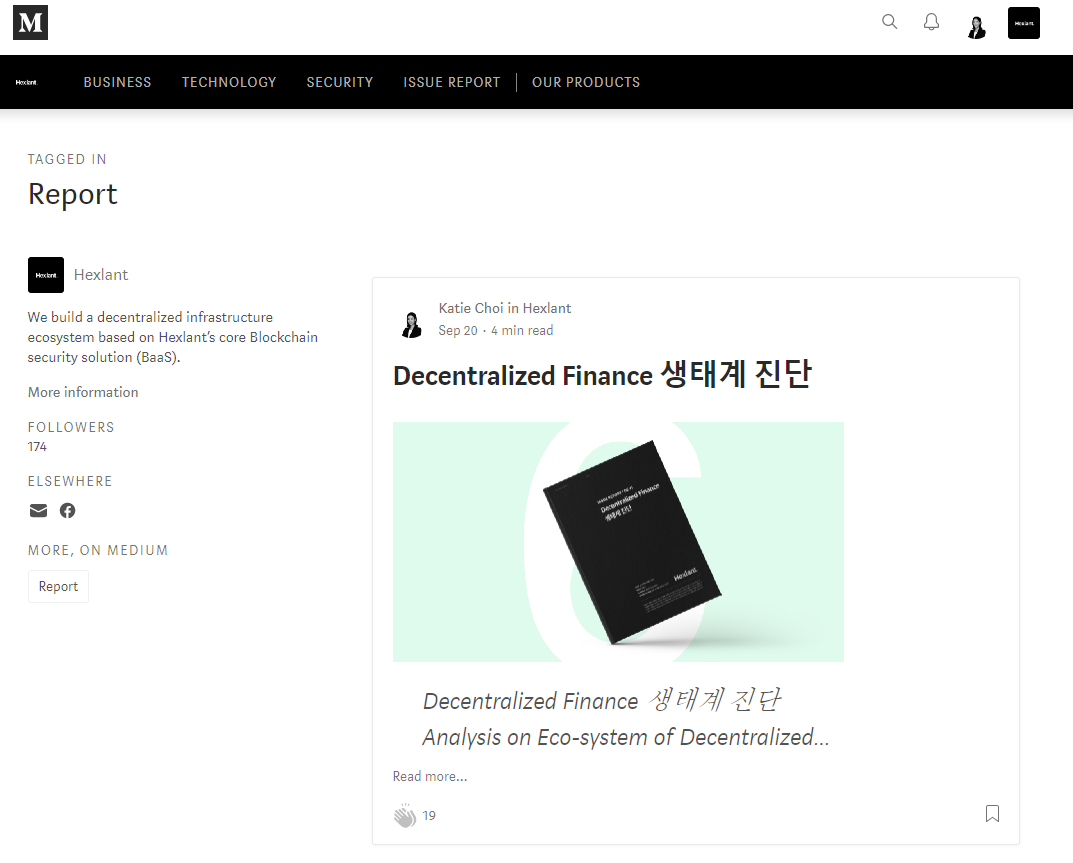Click Katie Choi's avatar on the article card

coord(411,324)
